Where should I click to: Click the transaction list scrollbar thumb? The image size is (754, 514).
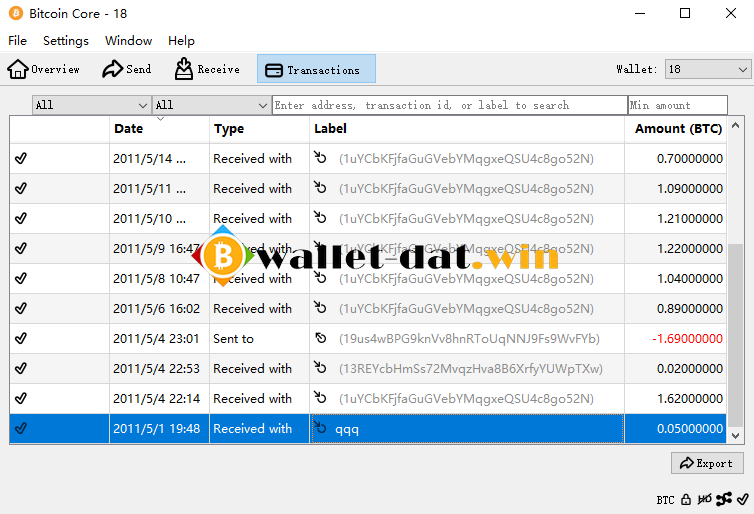[x=735, y=336]
